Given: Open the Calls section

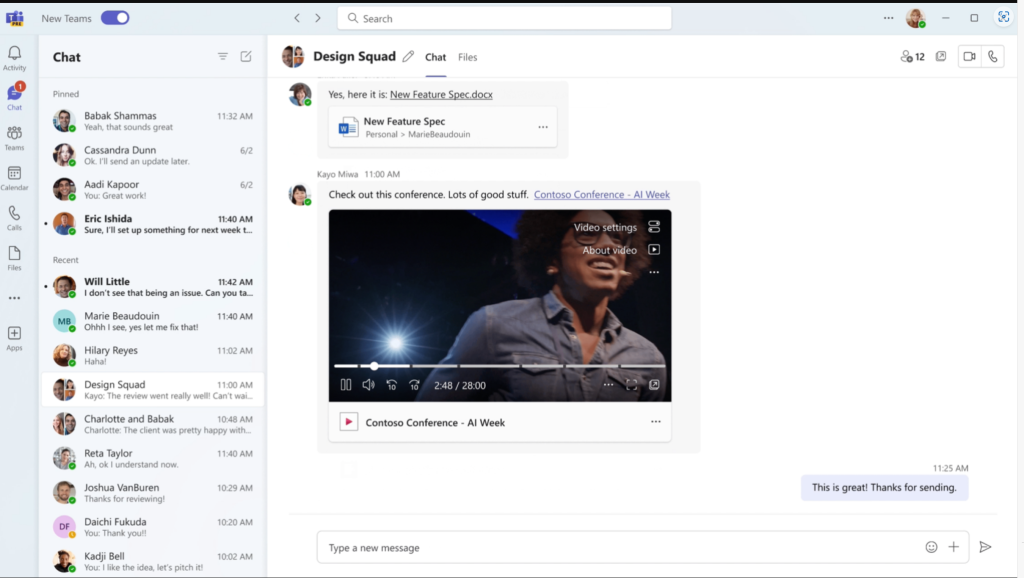Looking at the screenshot, I should click(x=14, y=218).
